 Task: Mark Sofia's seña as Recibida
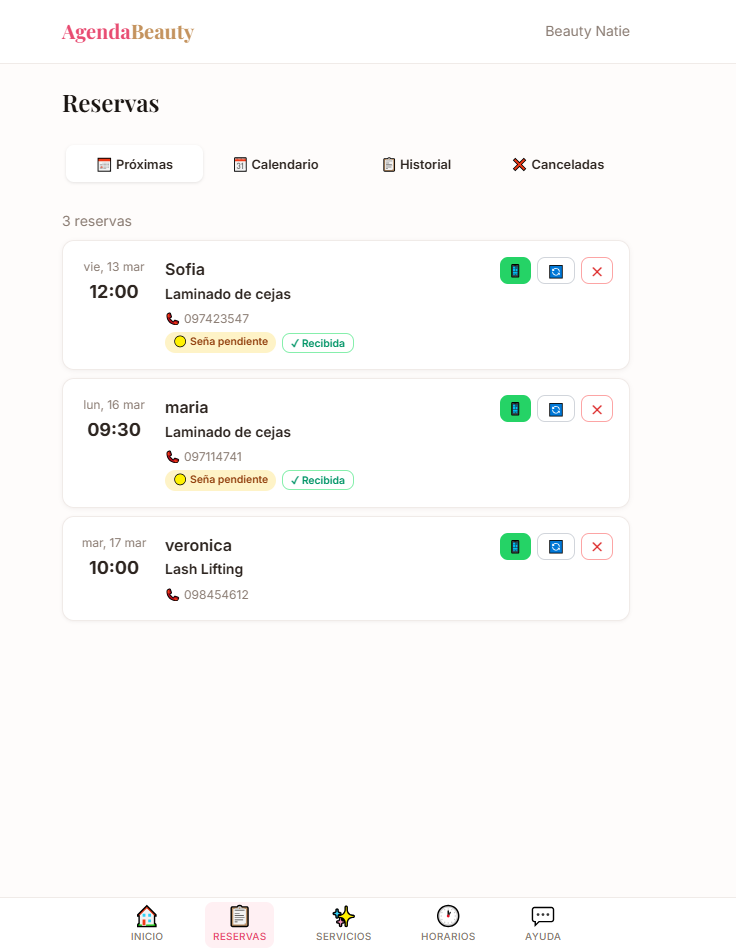[317, 342]
